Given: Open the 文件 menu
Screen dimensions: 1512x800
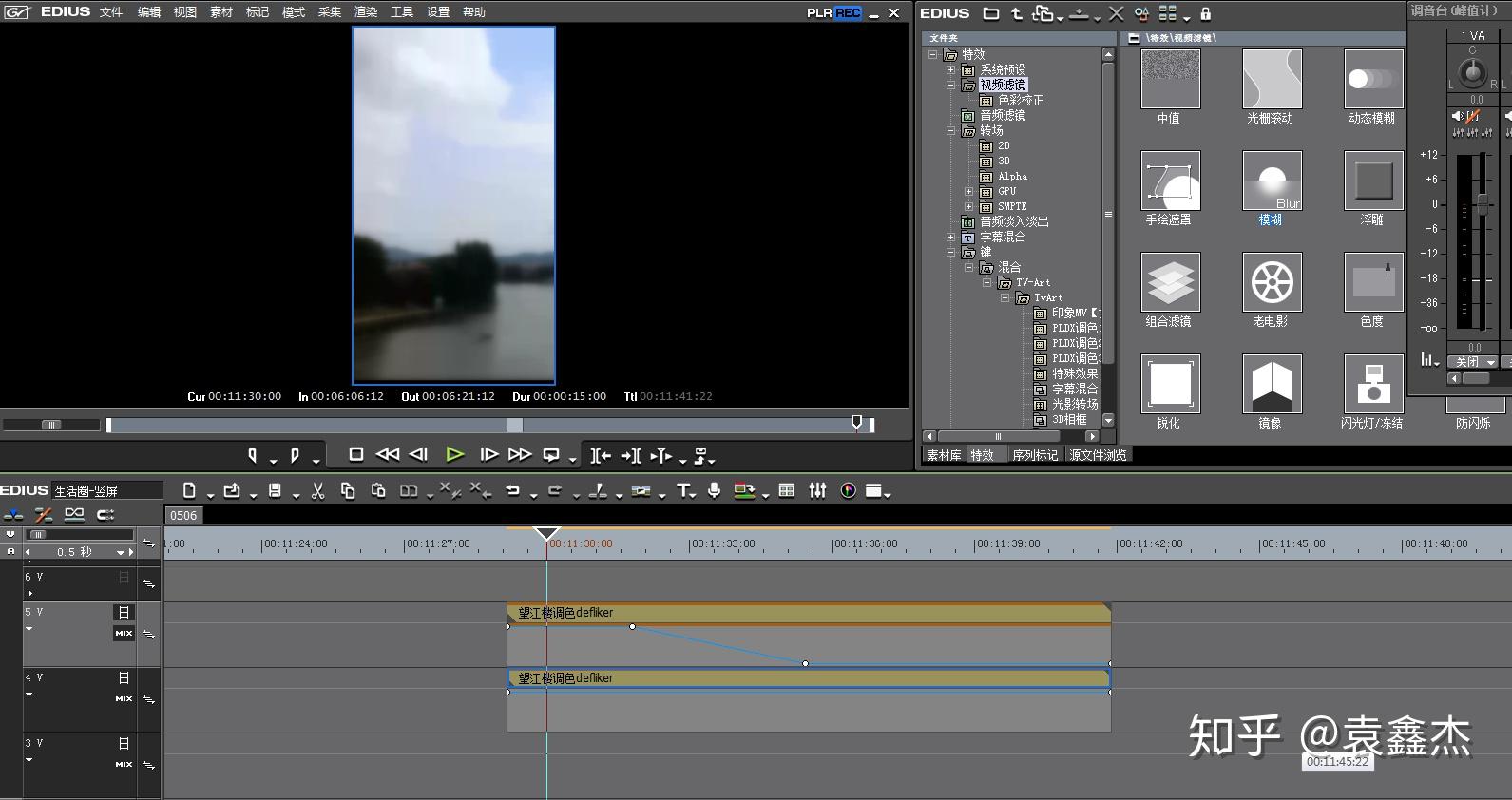Looking at the screenshot, I should 111,12.
